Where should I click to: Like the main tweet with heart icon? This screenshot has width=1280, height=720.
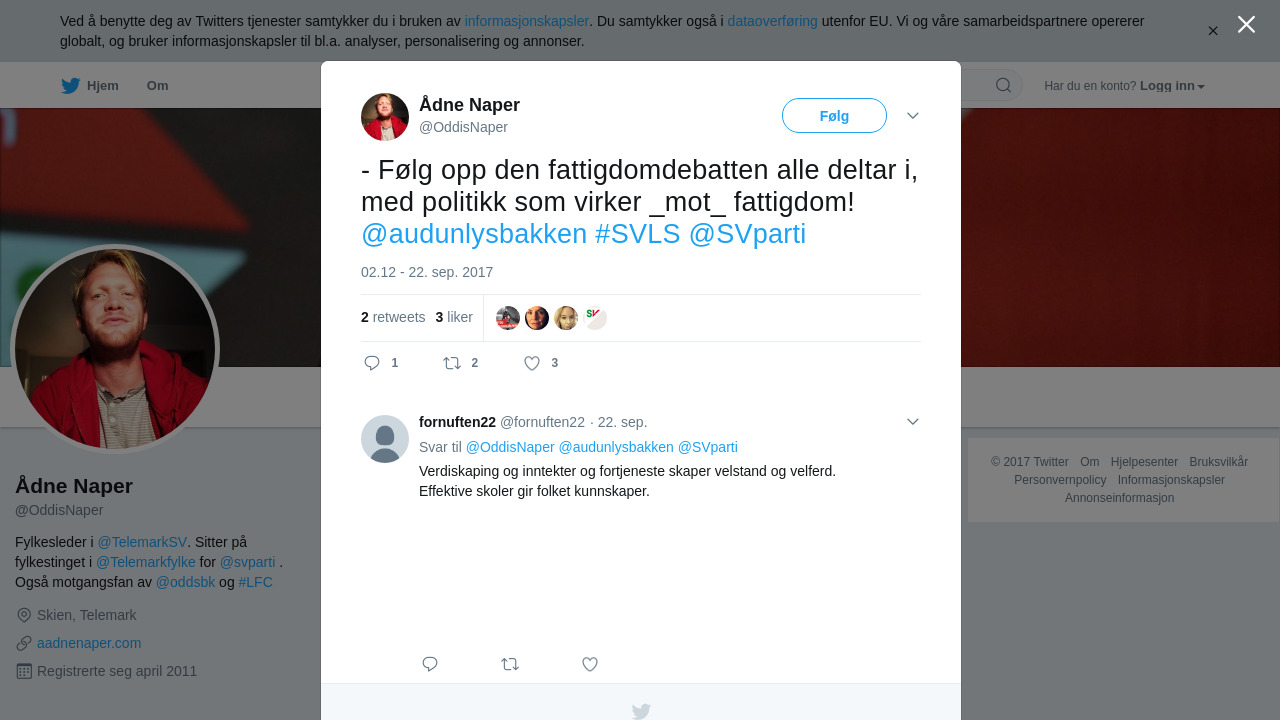click(x=532, y=363)
